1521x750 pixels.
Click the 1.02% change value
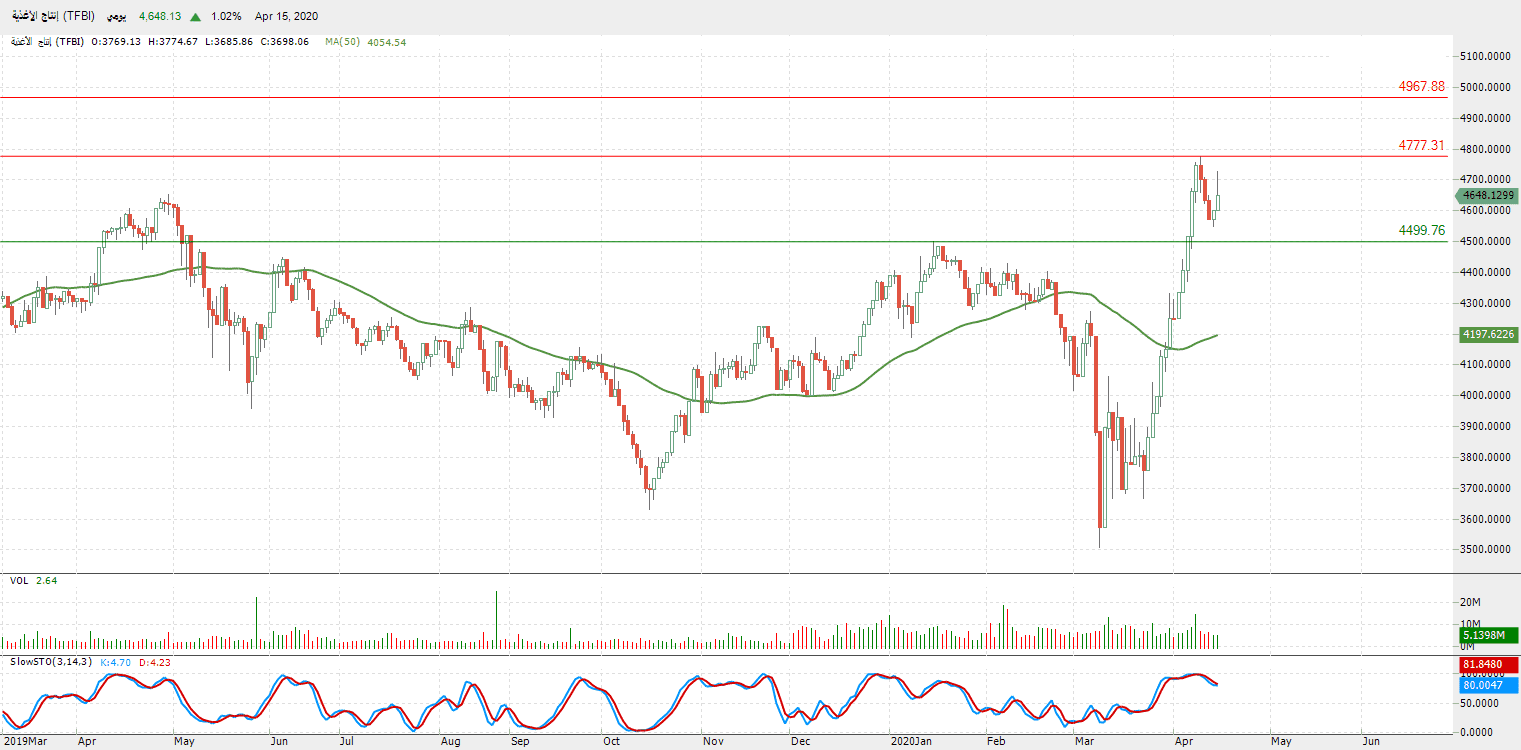(x=226, y=17)
